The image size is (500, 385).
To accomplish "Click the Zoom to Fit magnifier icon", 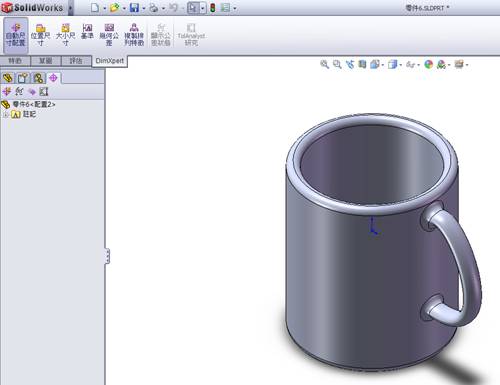I will pos(324,64).
